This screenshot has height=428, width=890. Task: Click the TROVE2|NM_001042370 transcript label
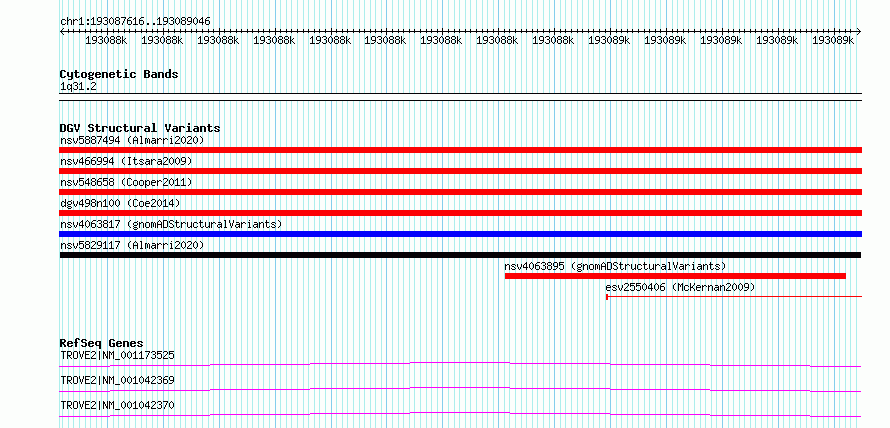pyautogui.click(x=117, y=405)
